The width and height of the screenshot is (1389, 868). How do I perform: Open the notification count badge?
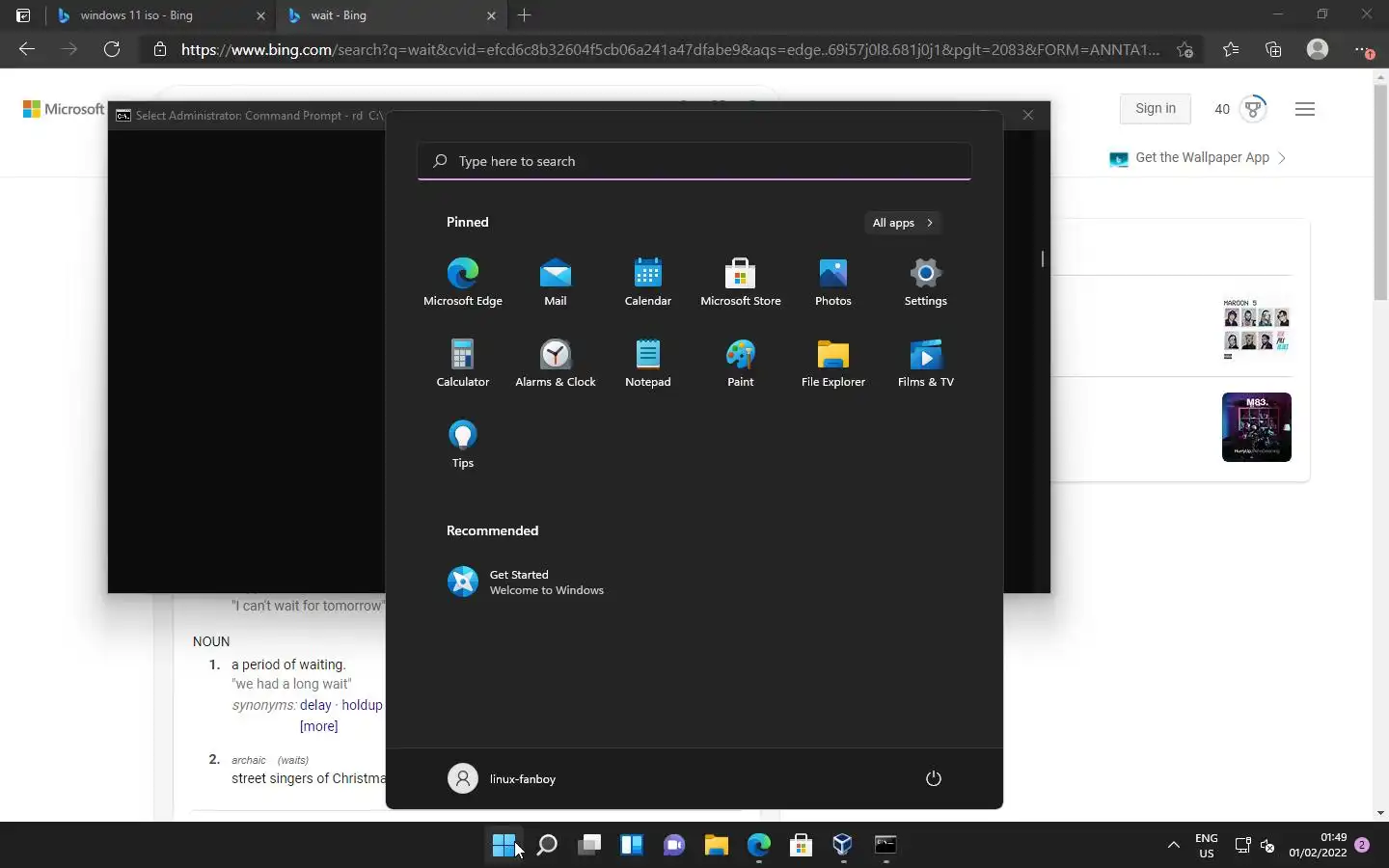pos(1362,845)
